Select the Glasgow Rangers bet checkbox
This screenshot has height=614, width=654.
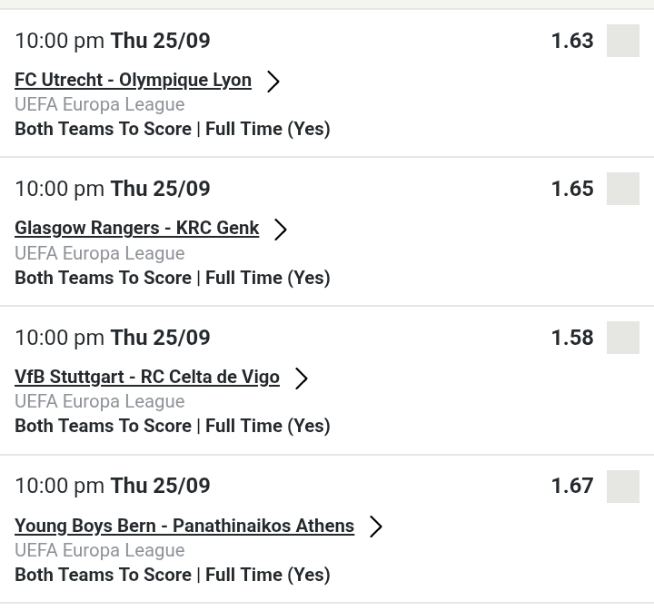pyautogui.click(x=623, y=189)
